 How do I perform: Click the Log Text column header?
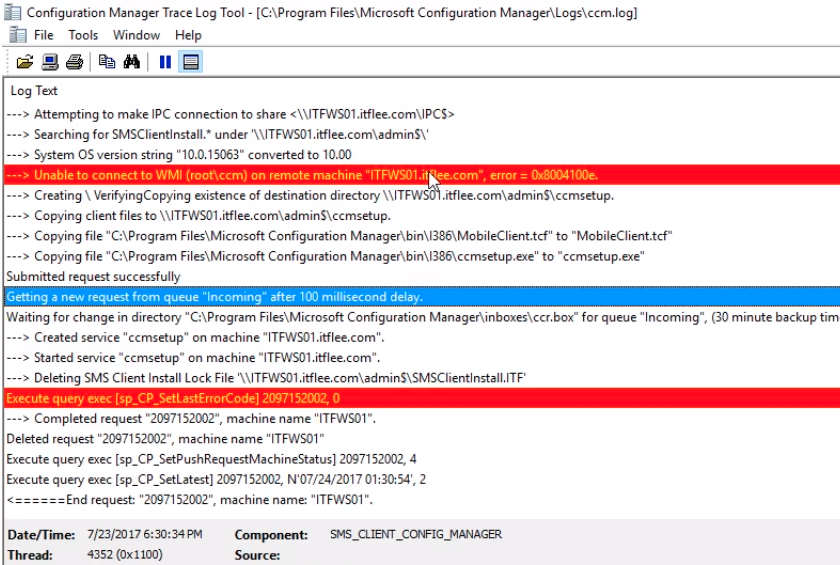coord(35,91)
